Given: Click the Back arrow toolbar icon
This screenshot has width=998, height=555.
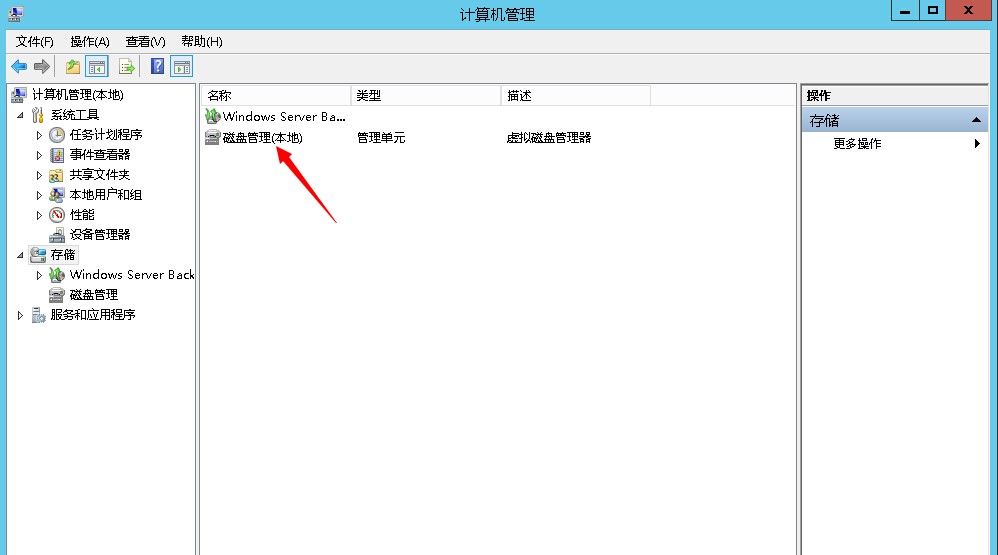Looking at the screenshot, I should [18, 67].
